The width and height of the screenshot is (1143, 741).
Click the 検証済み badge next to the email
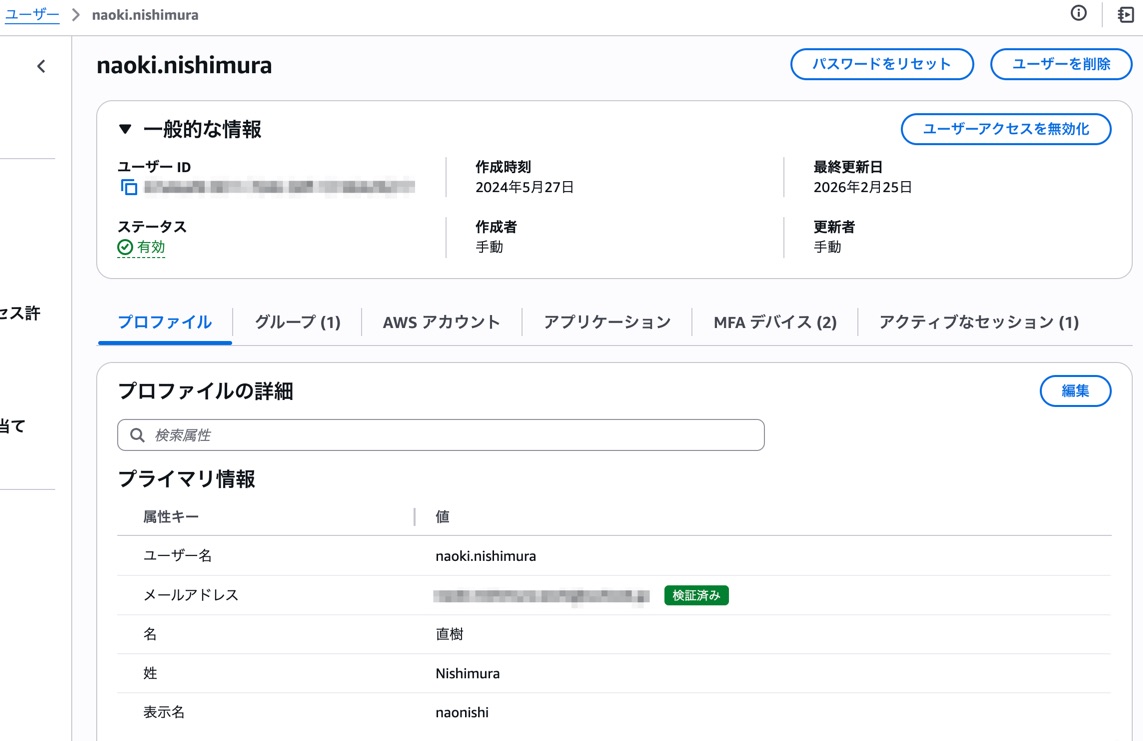pos(696,595)
